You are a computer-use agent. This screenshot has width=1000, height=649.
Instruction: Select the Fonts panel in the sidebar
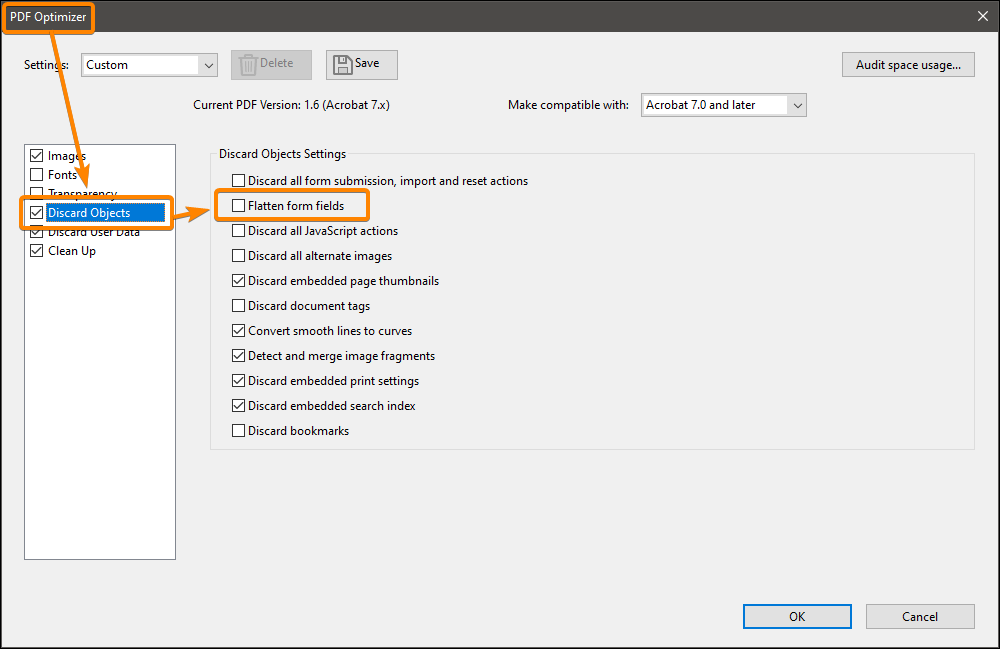(x=61, y=174)
